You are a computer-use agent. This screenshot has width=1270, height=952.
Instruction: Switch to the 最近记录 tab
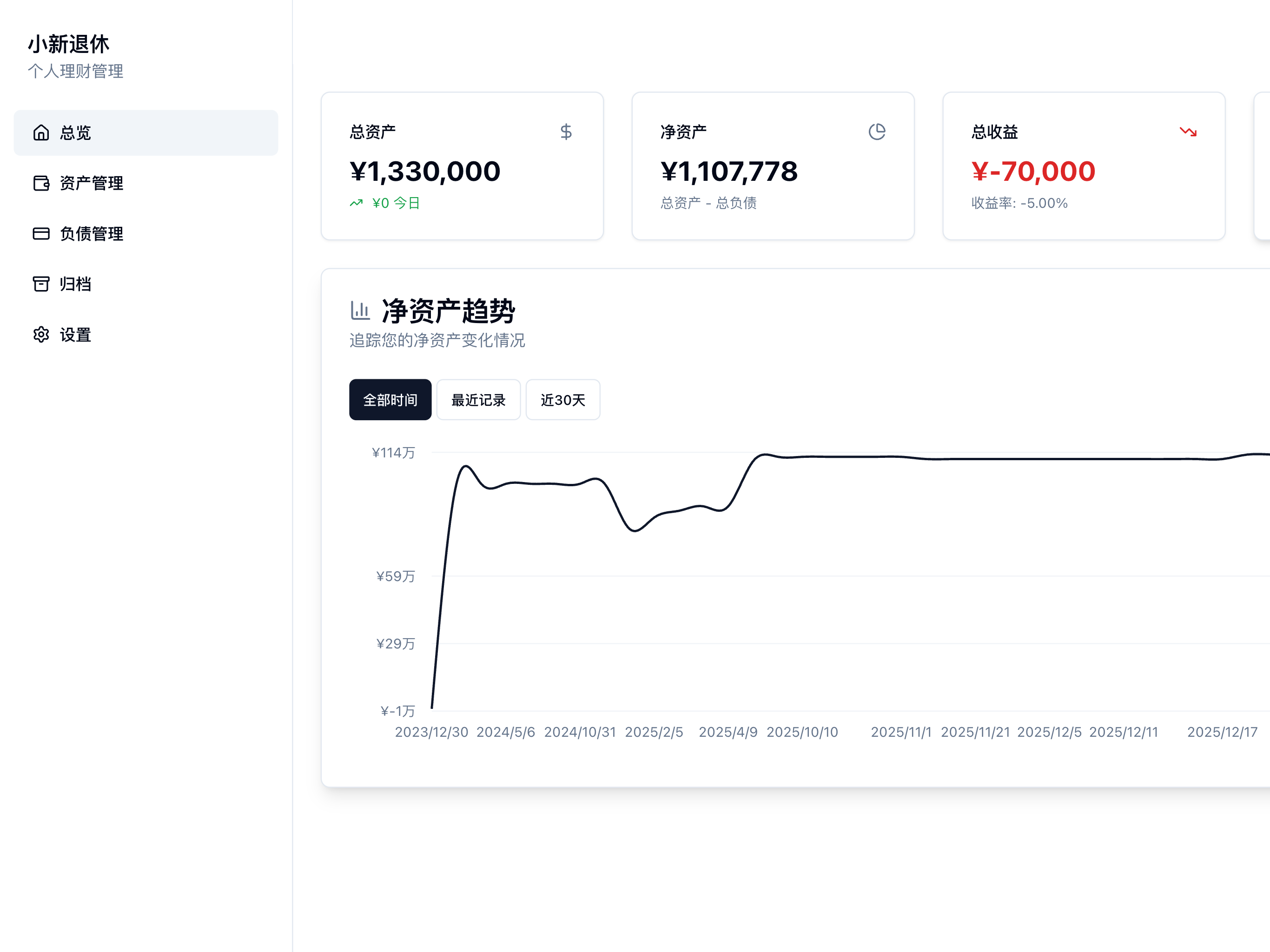click(478, 400)
